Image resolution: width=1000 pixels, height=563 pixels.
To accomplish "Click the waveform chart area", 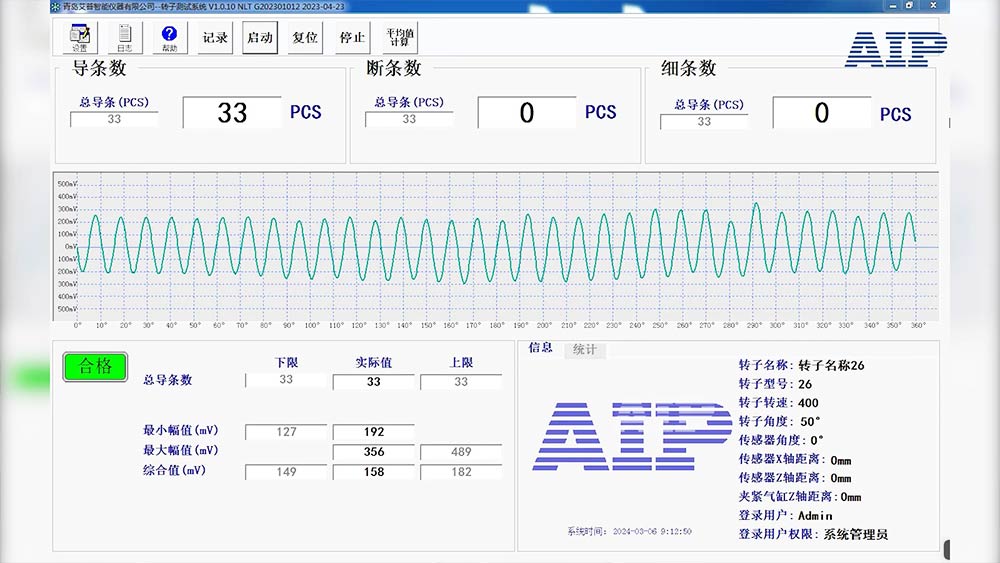I will 500,245.
